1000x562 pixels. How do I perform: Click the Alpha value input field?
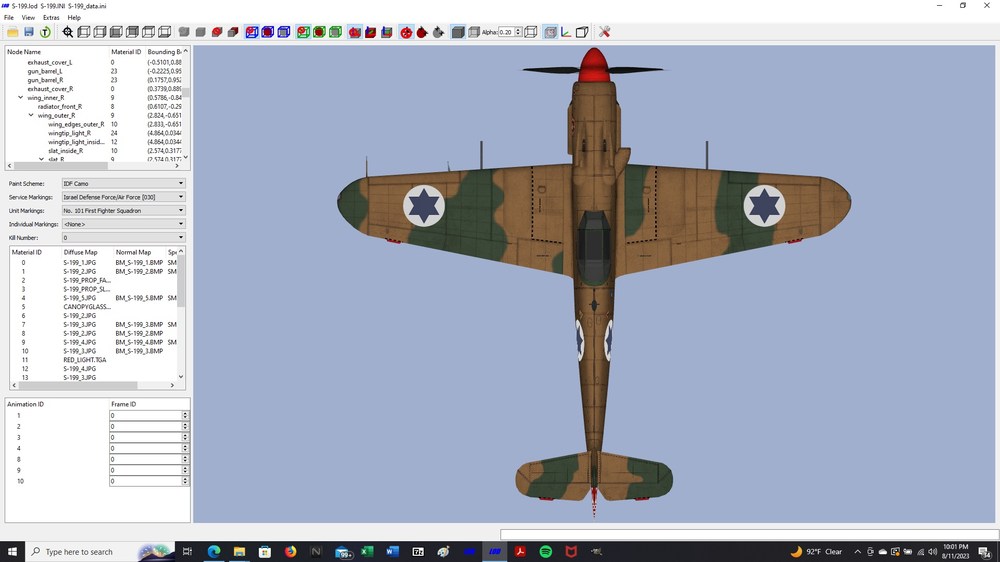(506, 32)
